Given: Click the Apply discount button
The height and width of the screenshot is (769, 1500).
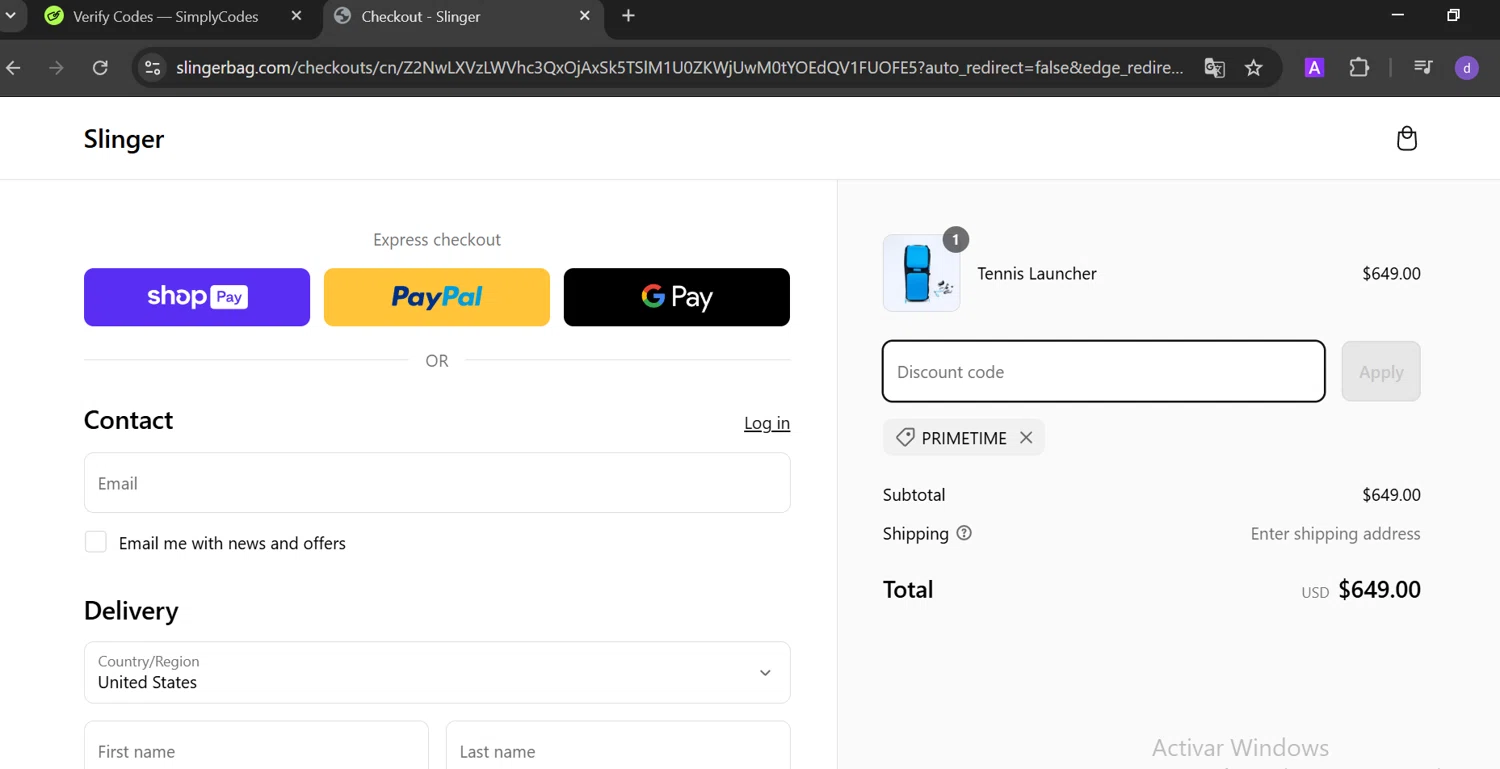Looking at the screenshot, I should [x=1381, y=371].
